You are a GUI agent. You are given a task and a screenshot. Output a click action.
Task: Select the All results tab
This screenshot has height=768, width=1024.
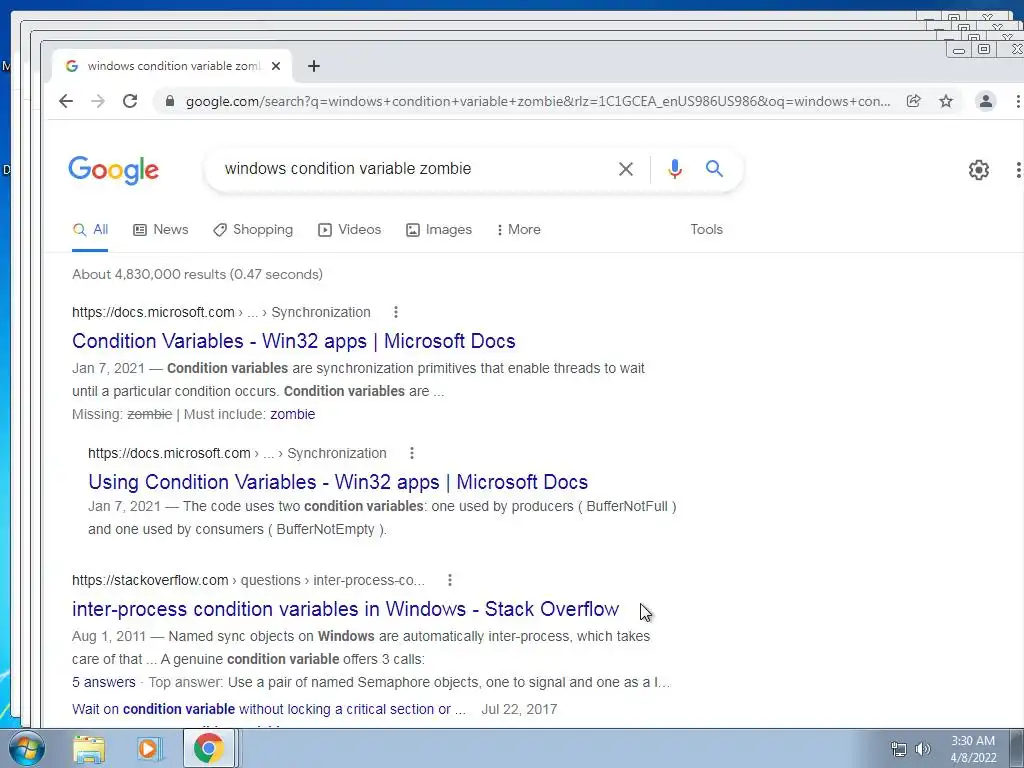click(91, 229)
